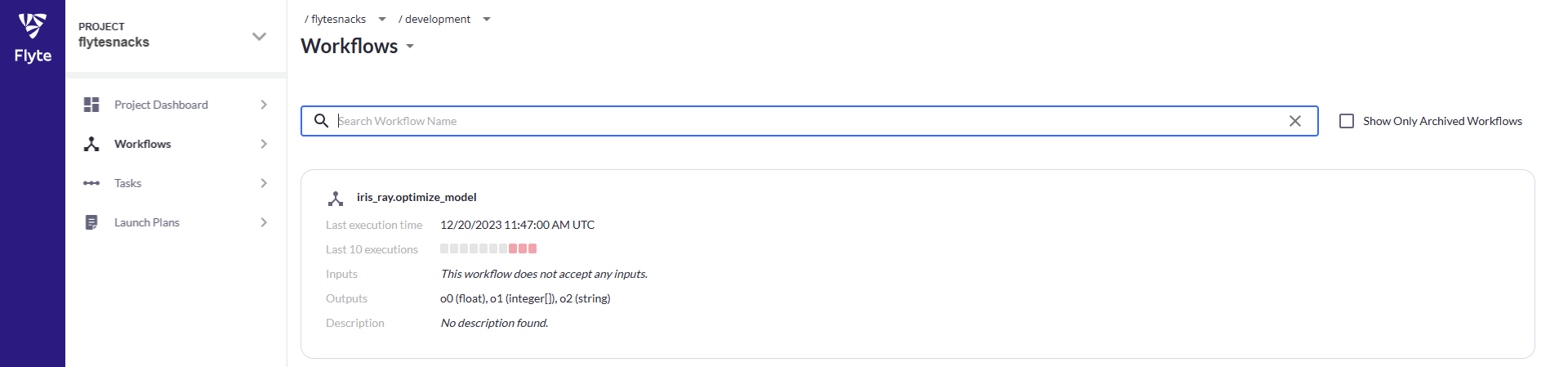Click the iris_ray.optimize_model workflow icon
Viewport: 1568px width, 367px height.
(x=336, y=198)
